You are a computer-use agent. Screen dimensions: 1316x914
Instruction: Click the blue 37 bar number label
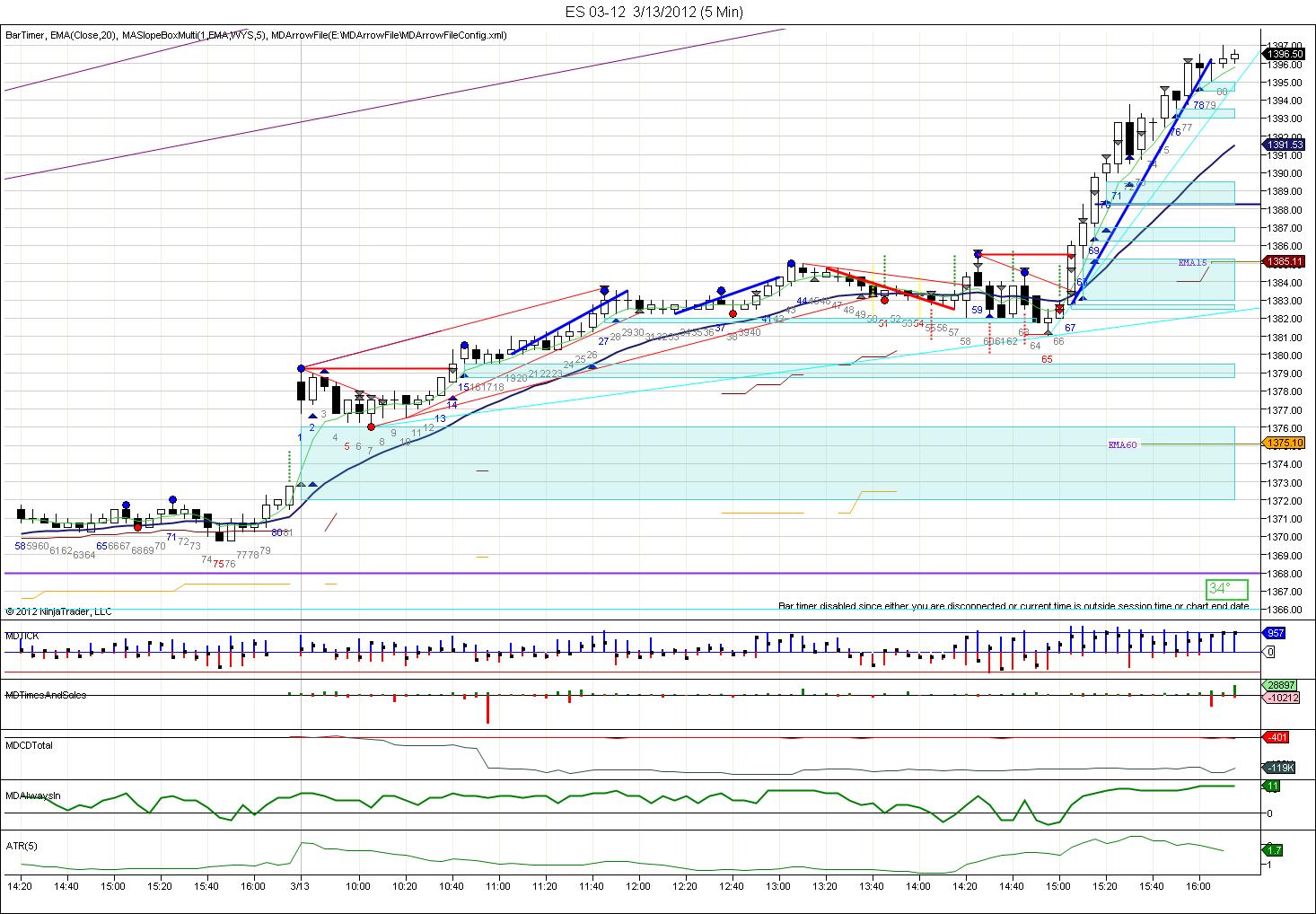click(720, 328)
